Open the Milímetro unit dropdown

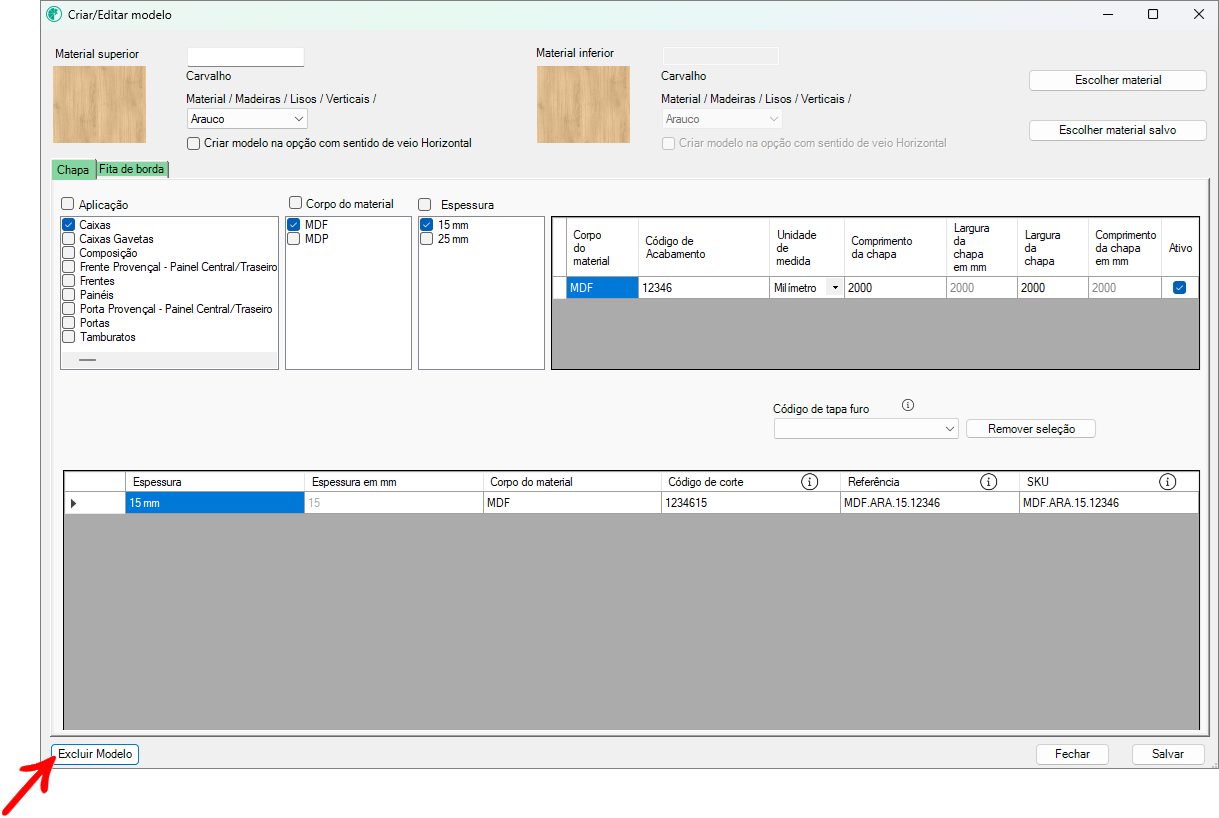click(x=835, y=288)
